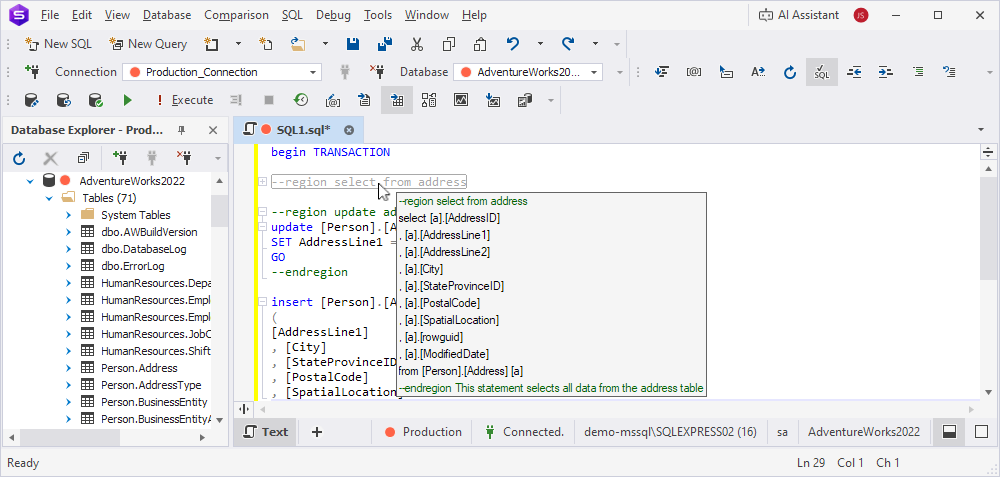Image resolution: width=1000 pixels, height=477 pixels.
Task: Click the Execute button
Action: (186, 100)
